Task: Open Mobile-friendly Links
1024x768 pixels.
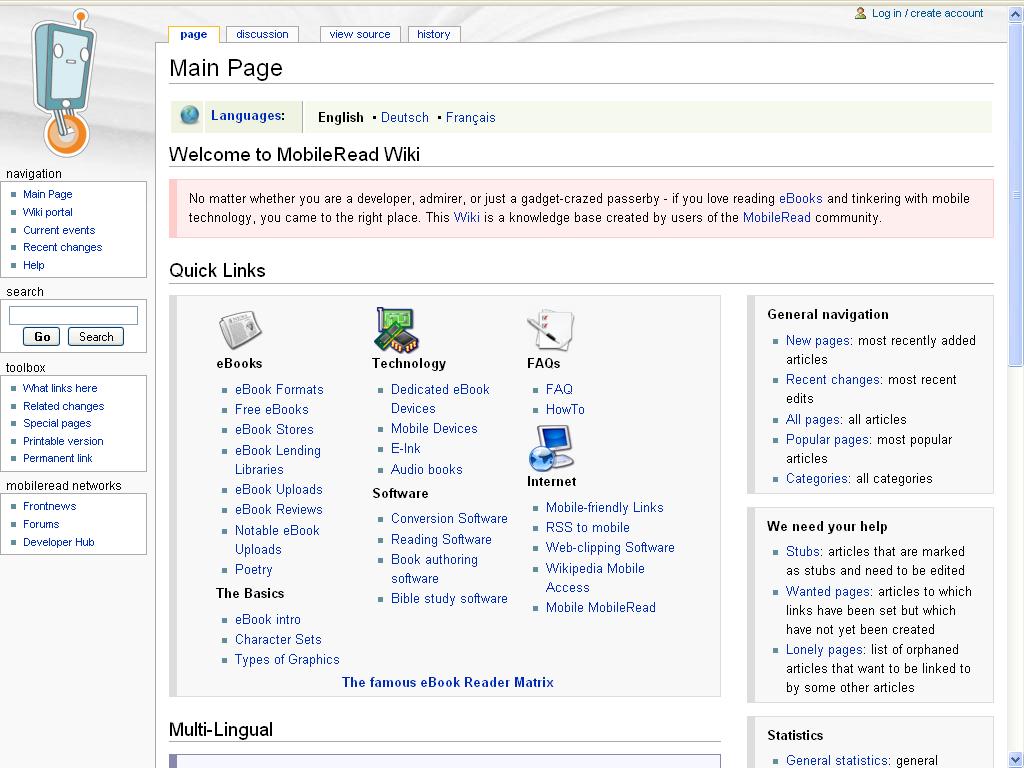Action: pos(605,507)
